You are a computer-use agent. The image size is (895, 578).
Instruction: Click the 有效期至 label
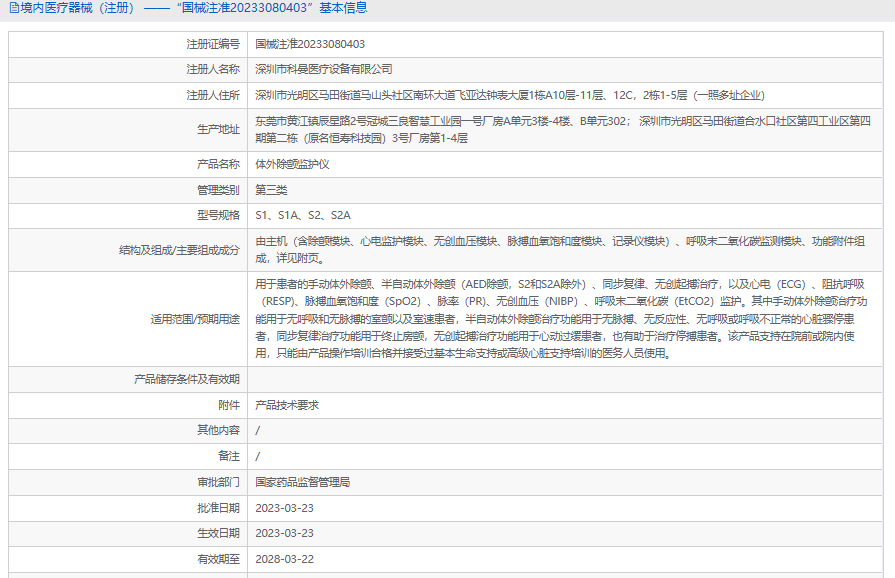click(219, 559)
